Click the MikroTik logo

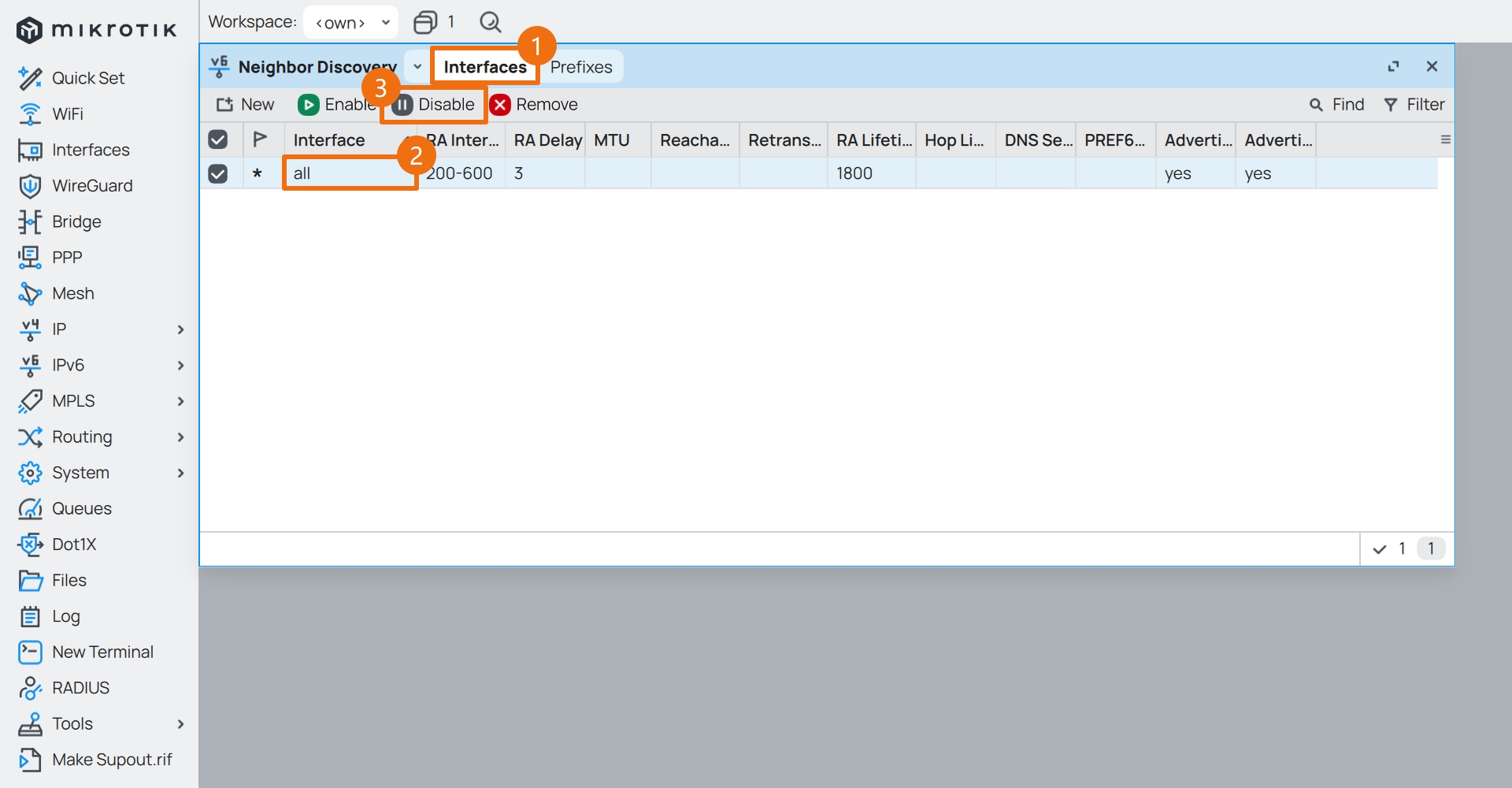(97, 30)
